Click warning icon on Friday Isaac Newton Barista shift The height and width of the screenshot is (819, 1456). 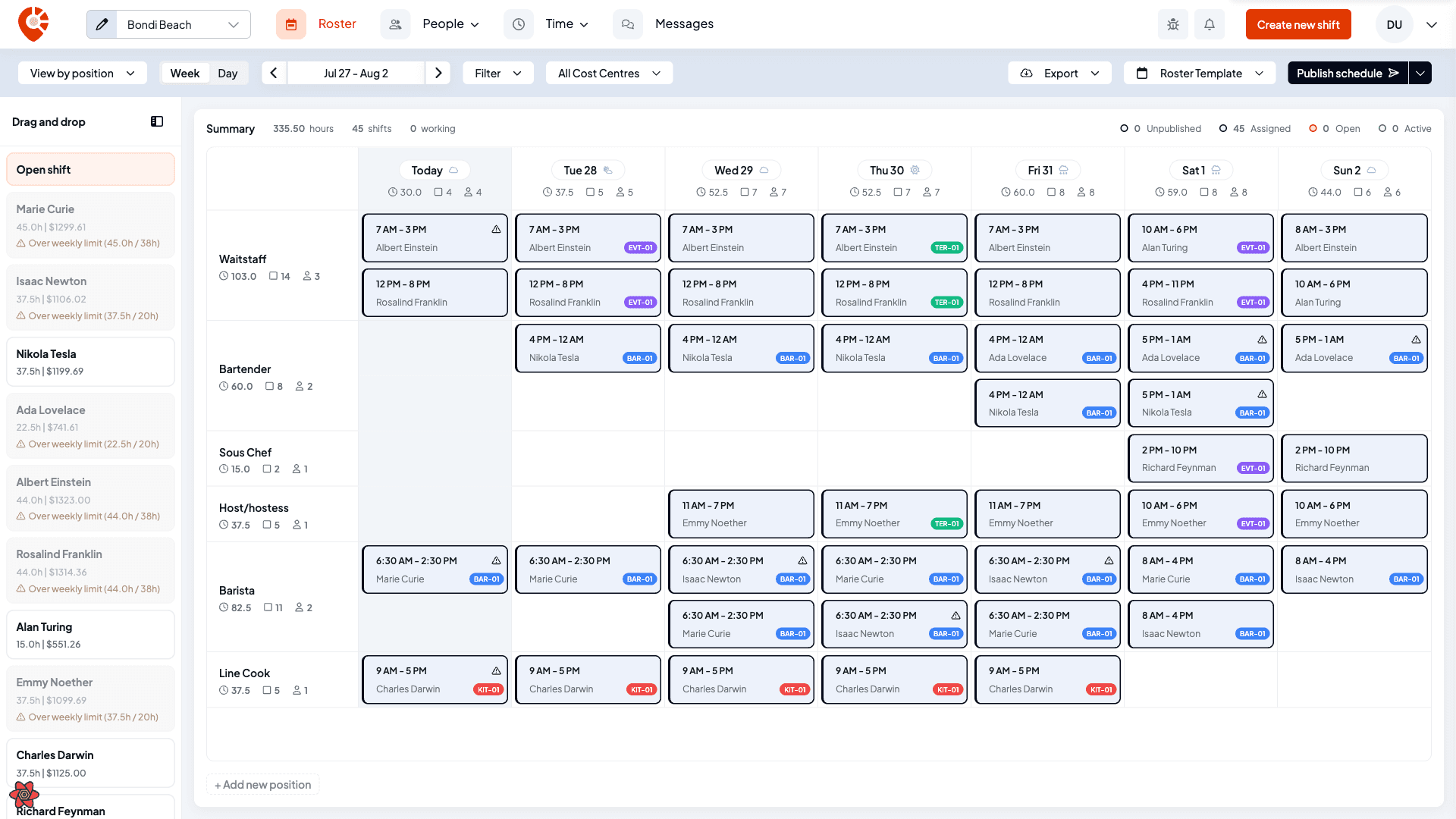point(1109,560)
